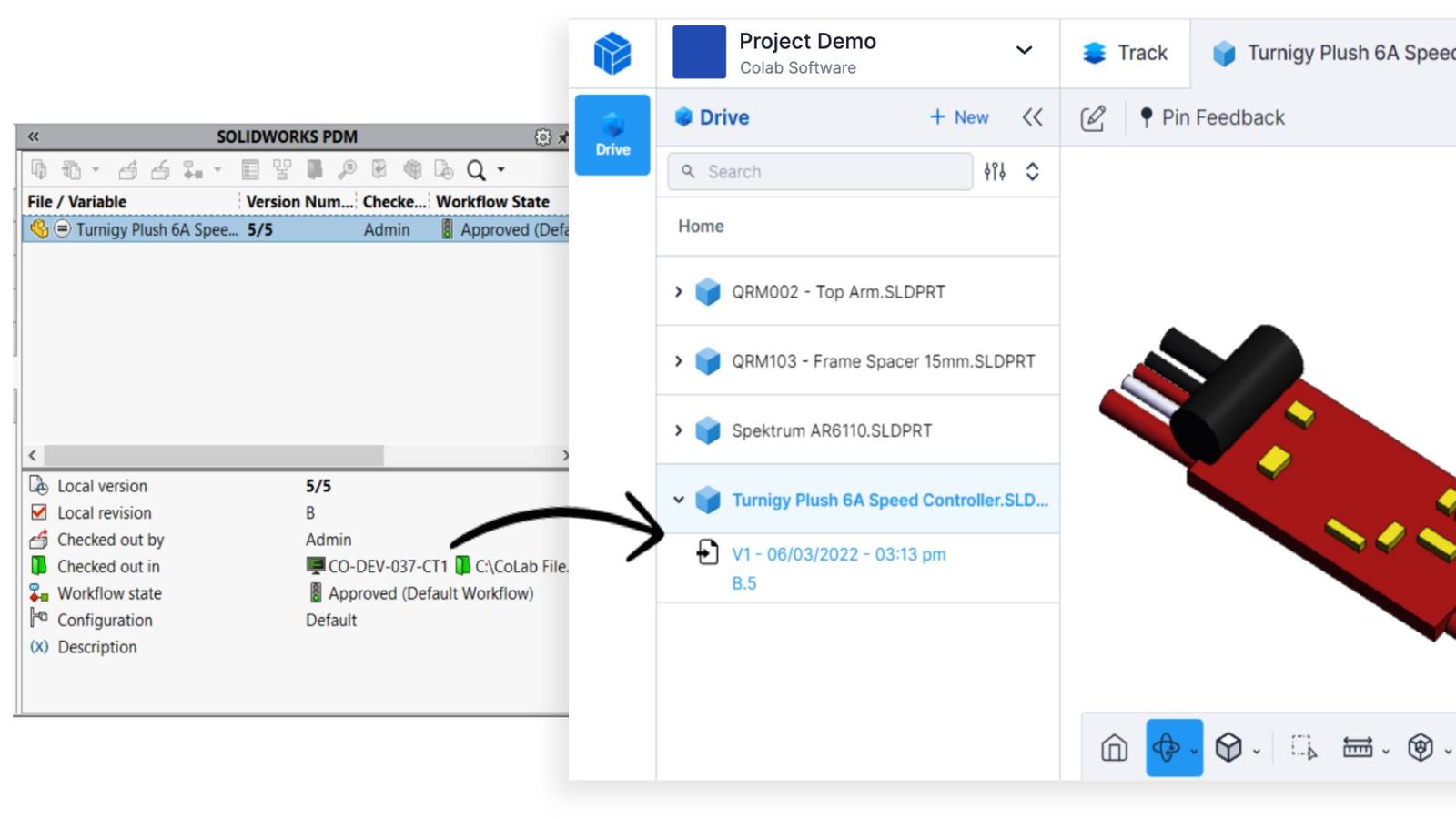Click PDM search-document magnifier icon
Image resolution: width=1456 pixels, height=819 pixels.
[347, 169]
